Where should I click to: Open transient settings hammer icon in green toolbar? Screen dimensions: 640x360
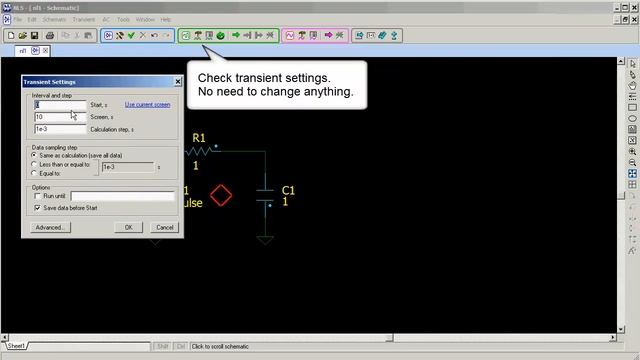[198, 36]
